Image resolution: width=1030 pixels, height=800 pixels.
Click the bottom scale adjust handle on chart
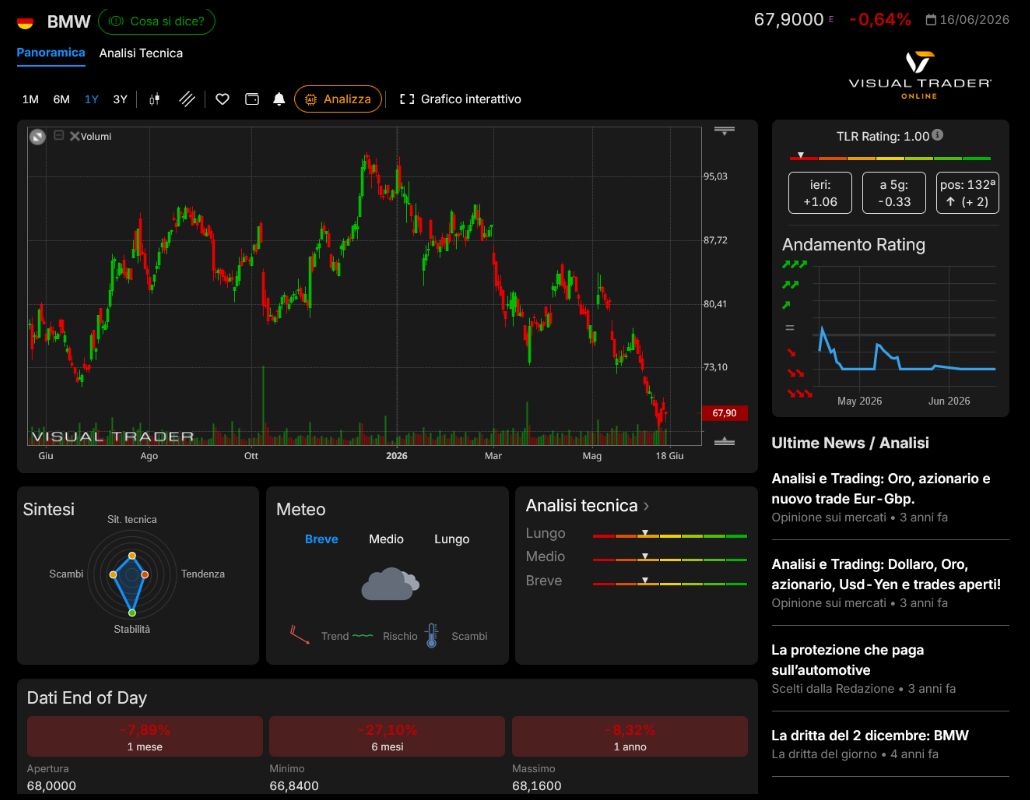point(725,441)
